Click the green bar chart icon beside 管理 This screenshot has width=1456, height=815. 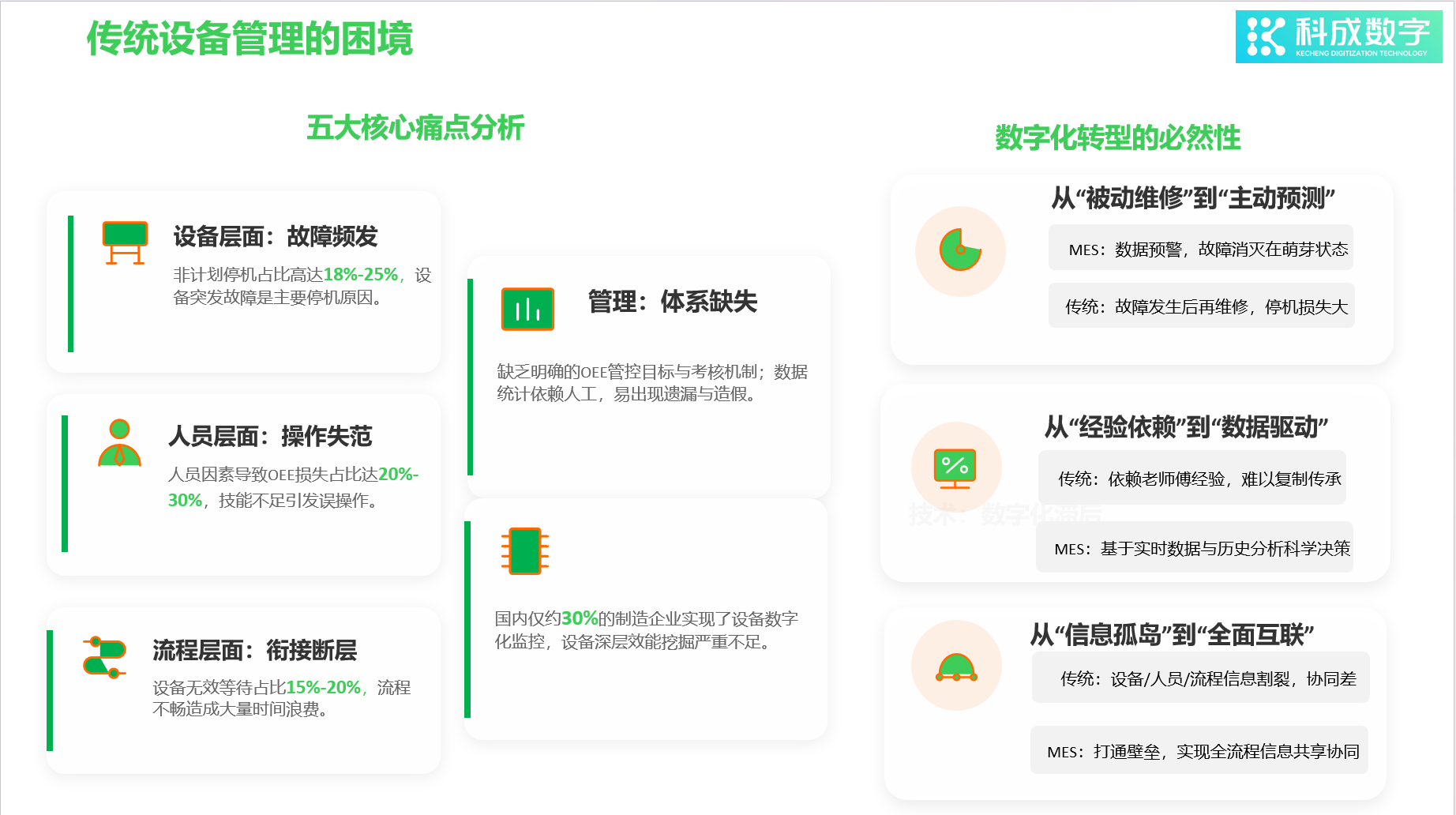point(527,309)
